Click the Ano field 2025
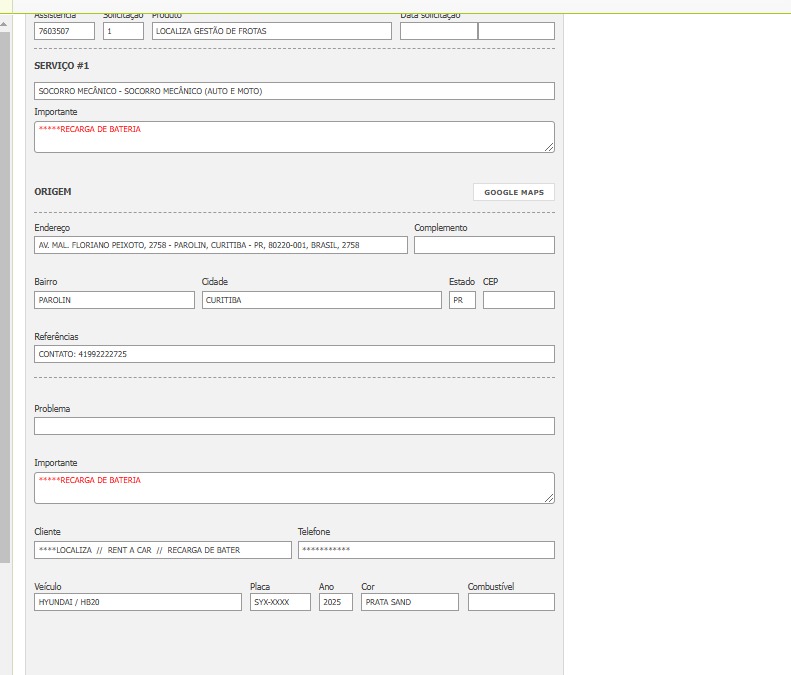 (335, 602)
